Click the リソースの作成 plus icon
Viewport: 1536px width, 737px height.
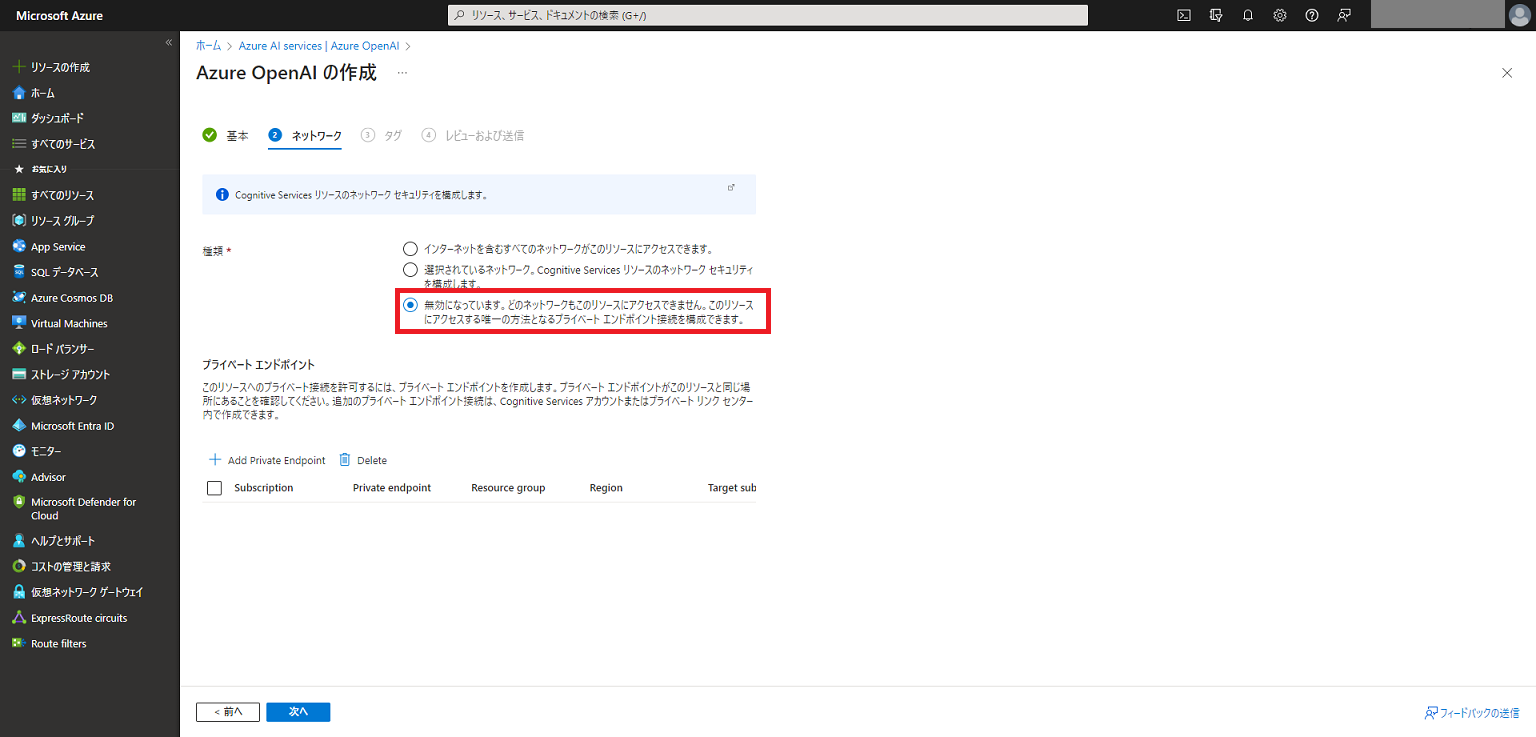pyautogui.click(x=18, y=67)
